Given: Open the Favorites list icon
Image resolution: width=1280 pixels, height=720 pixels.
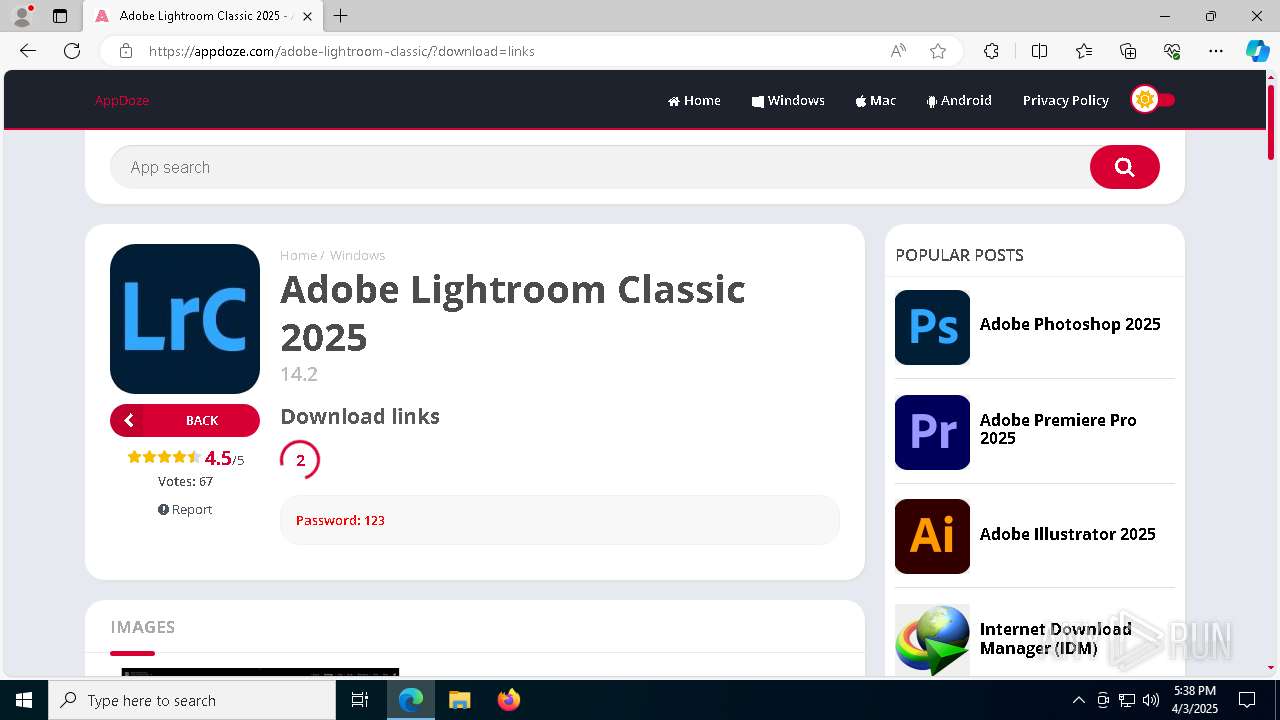Looking at the screenshot, I should tap(1084, 51).
